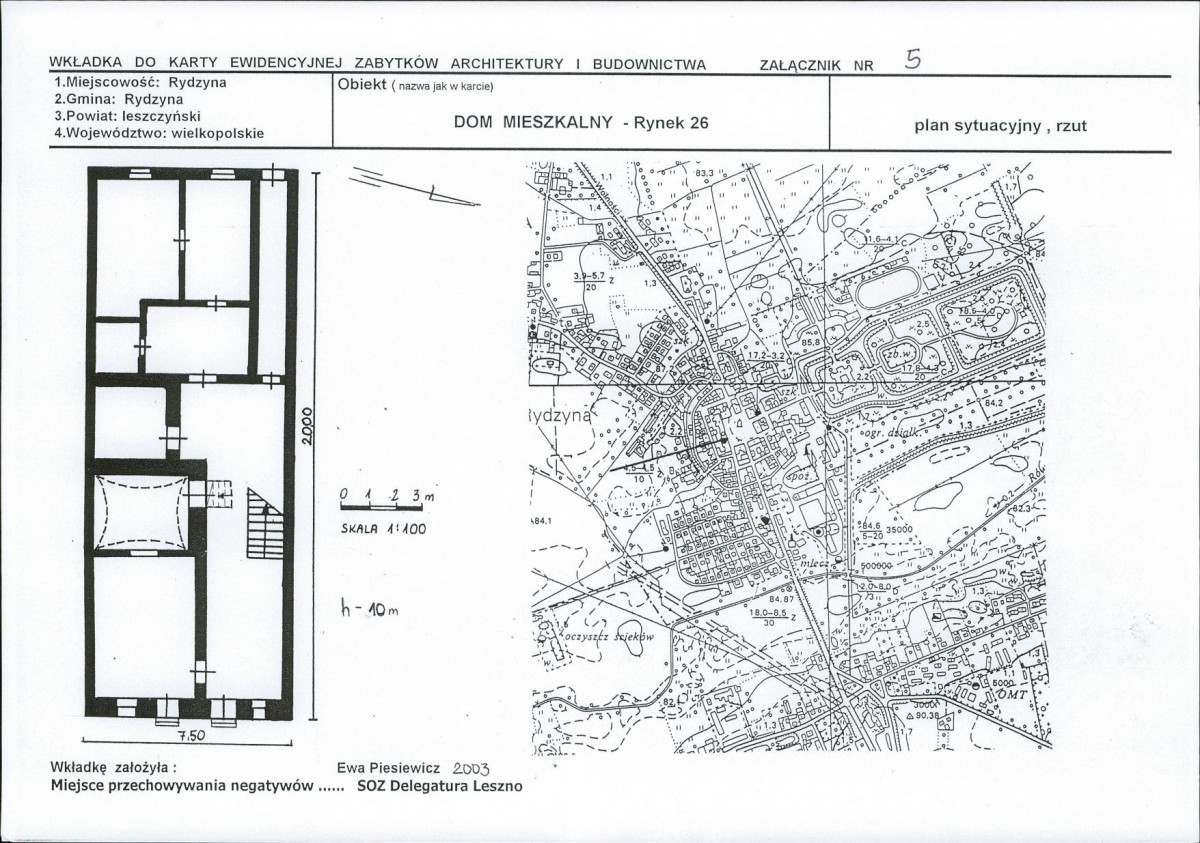Click the north arrow sketch above the scale
Screen dimensions: 1200x843
(413, 188)
